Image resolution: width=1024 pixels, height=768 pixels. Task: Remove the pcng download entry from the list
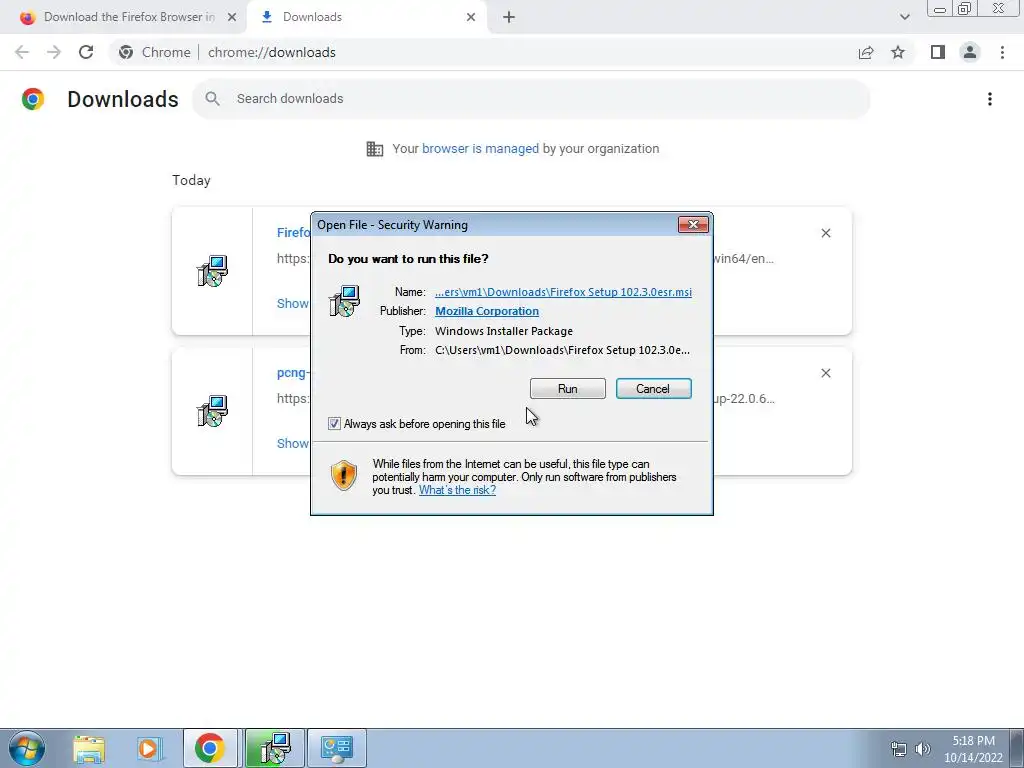tap(825, 373)
